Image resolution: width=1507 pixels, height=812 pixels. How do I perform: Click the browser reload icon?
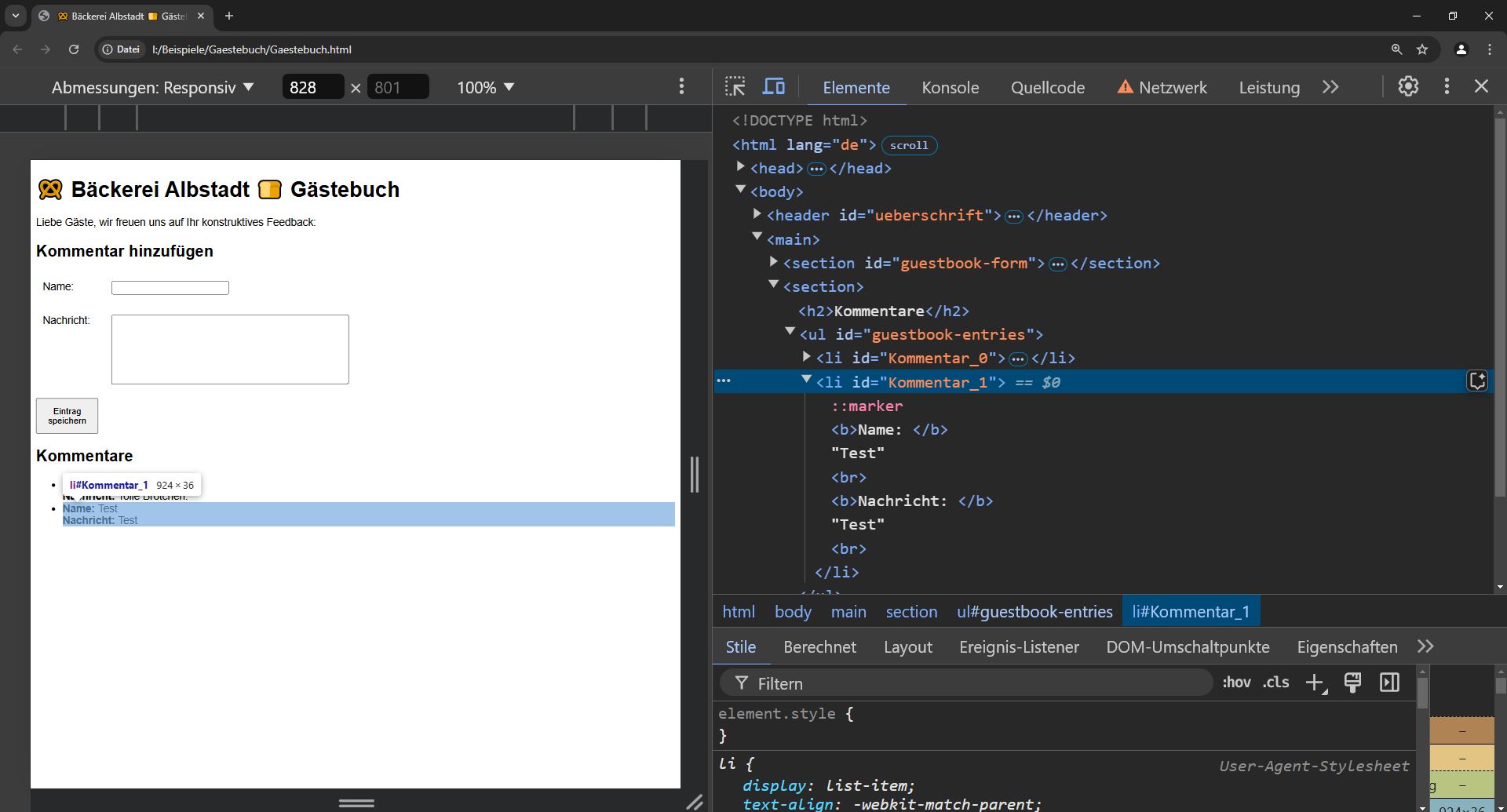point(74,49)
